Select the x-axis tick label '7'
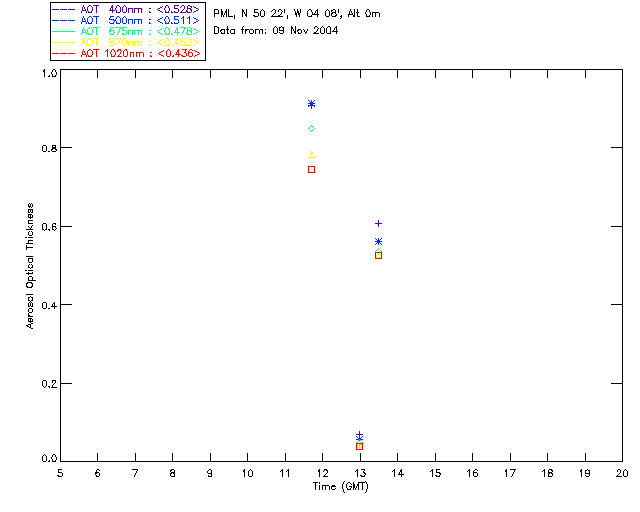Viewport: 640px width, 512px height. [x=135, y=473]
